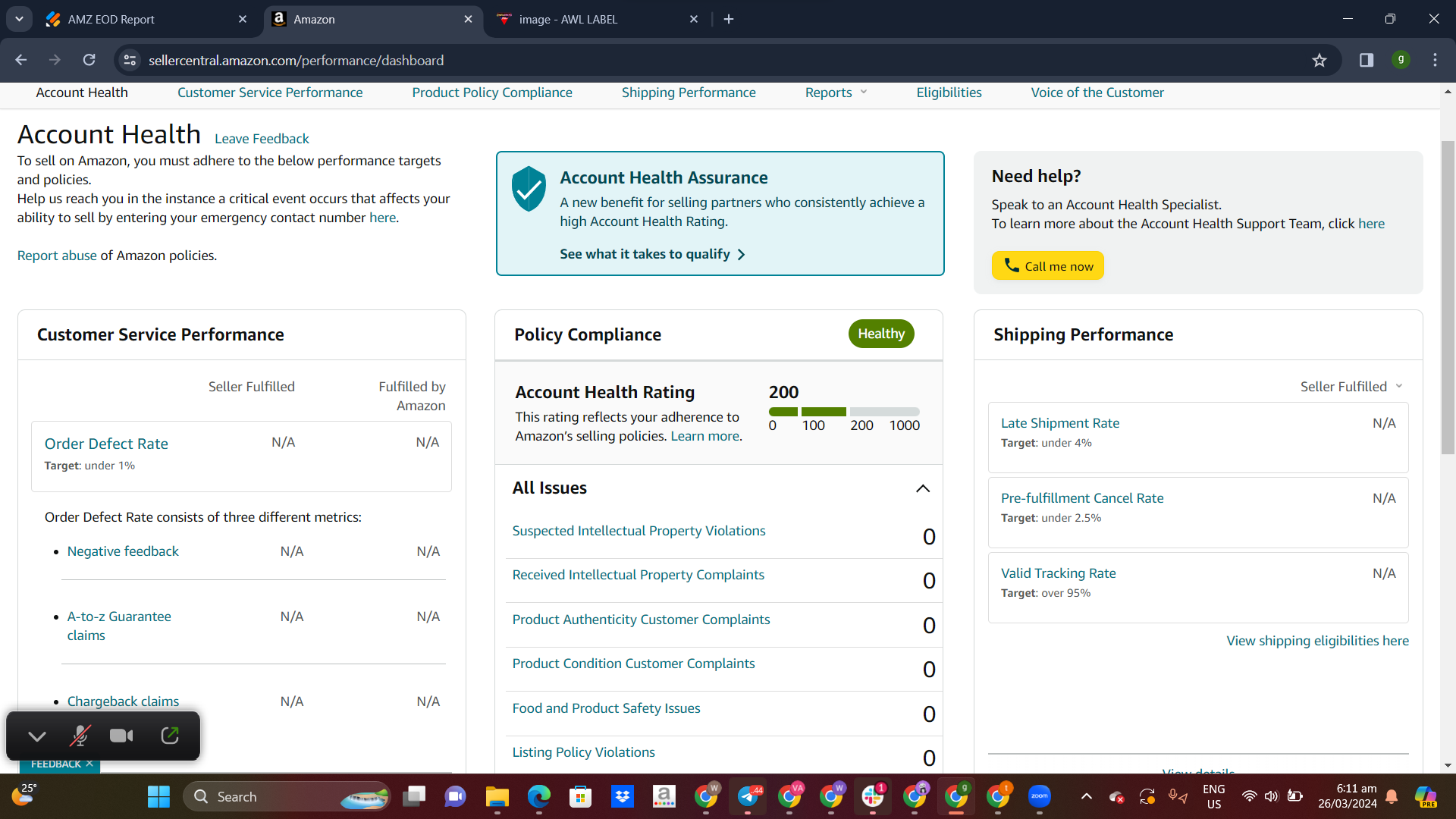Open Suspected Intellectual Property Violations
The height and width of the screenshot is (819, 1456).
(639, 531)
